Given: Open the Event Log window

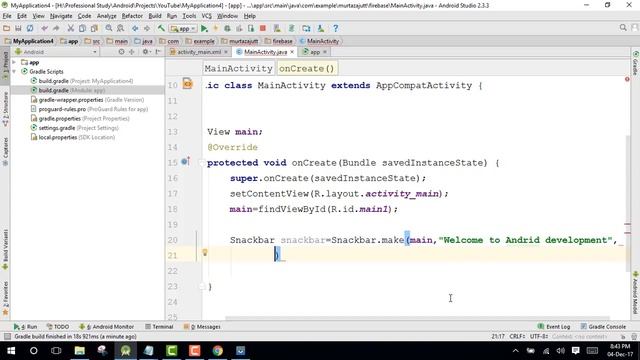Looking at the screenshot, I should coord(554,327).
